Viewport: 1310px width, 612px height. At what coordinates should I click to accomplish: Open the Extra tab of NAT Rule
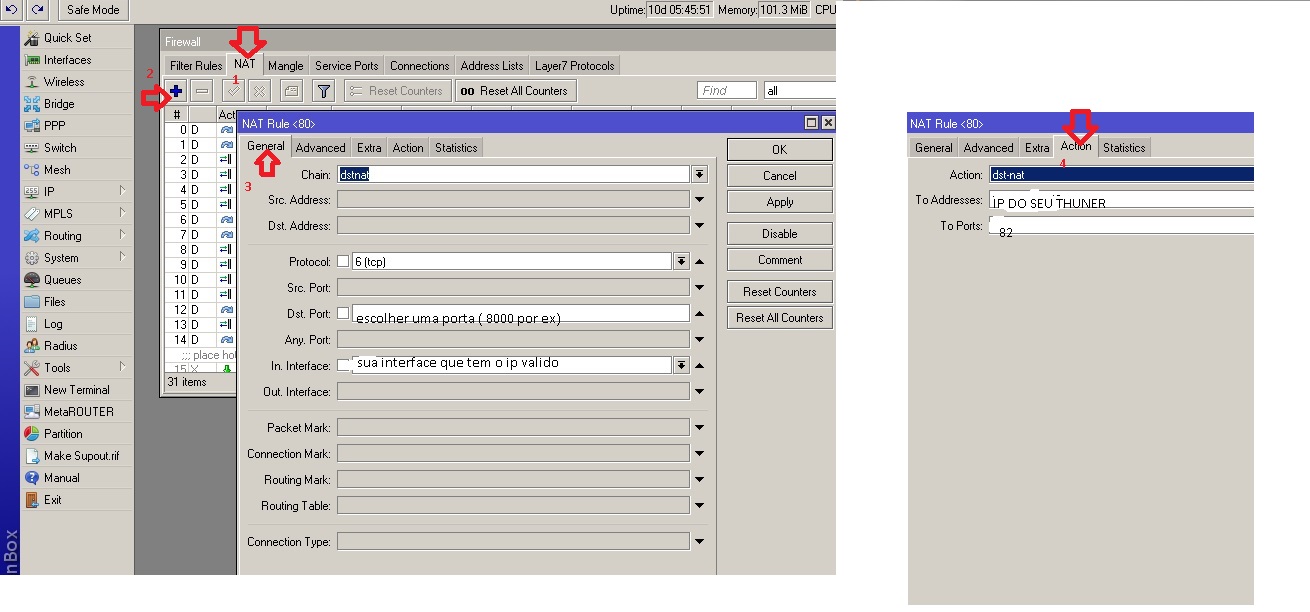(x=369, y=147)
